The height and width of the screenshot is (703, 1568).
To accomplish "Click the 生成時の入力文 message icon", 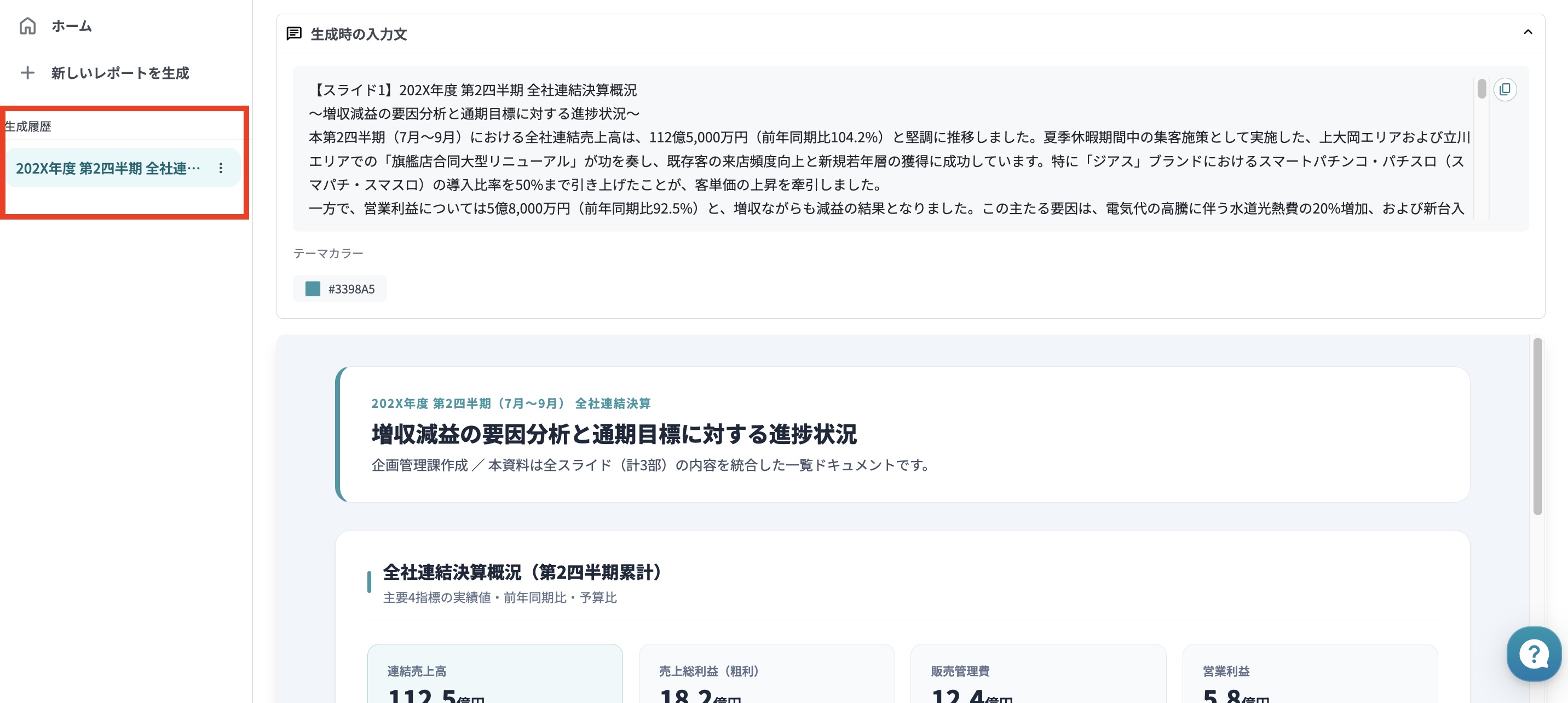I will click(x=294, y=33).
